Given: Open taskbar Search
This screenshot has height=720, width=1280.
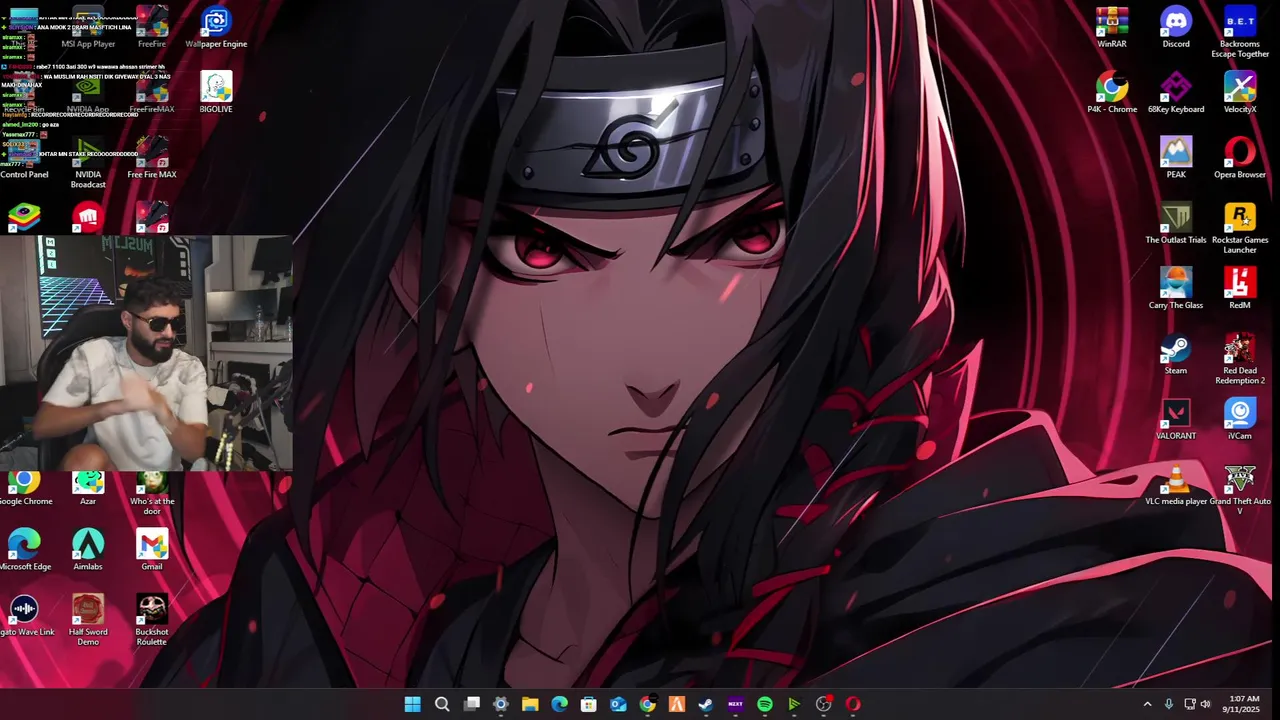Looking at the screenshot, I should coord(442,704).
